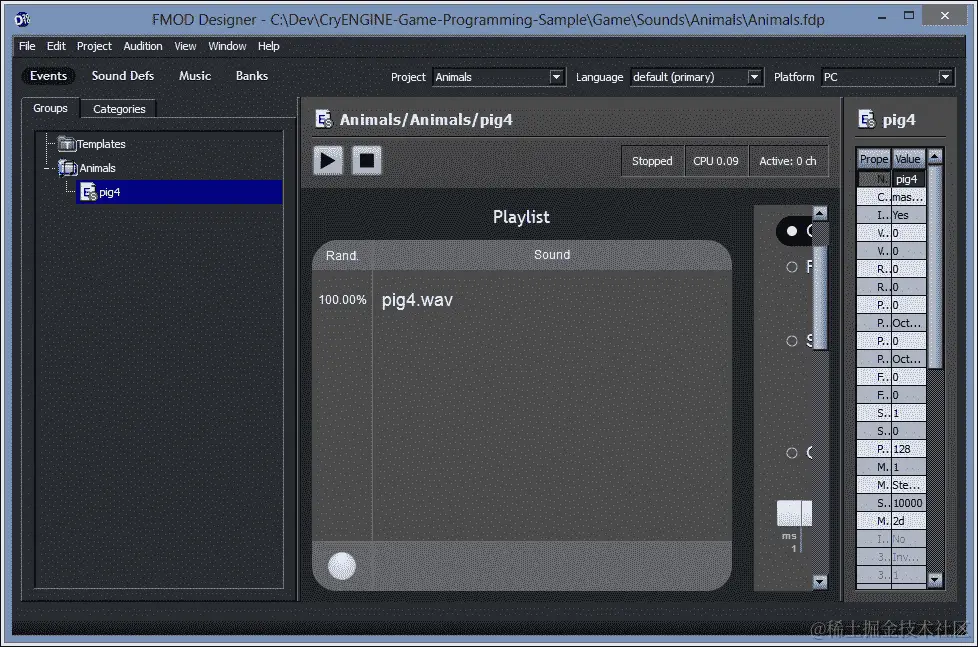The width and height of the screenshot is (978, 647).
Task: Click the 2d mode value in properties
Action: pos(908,522)
